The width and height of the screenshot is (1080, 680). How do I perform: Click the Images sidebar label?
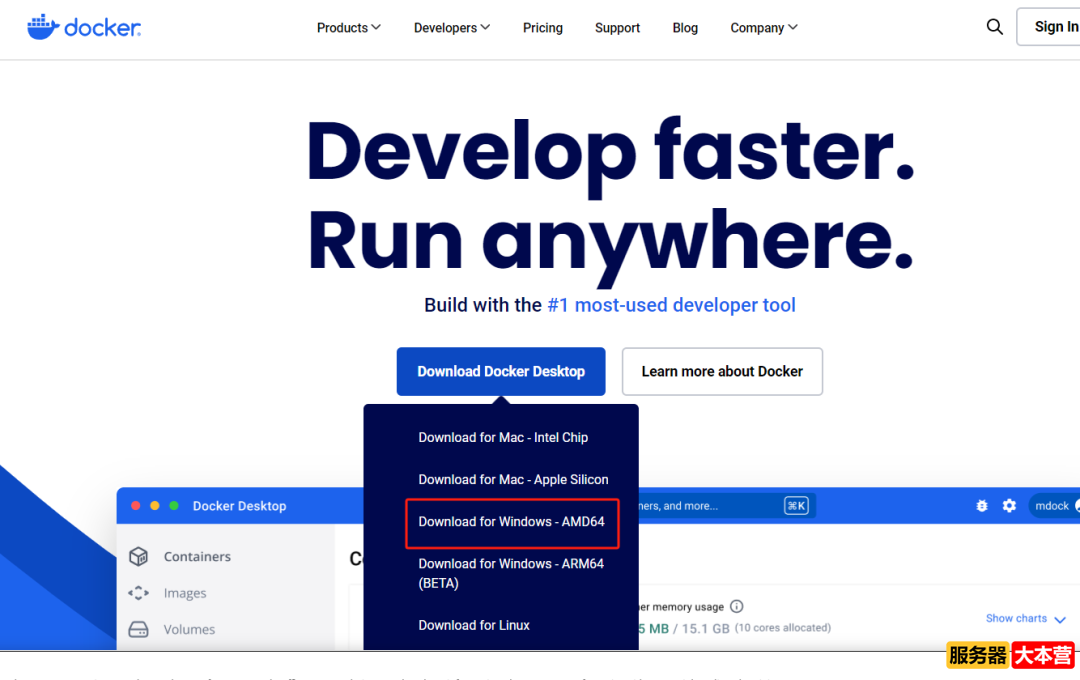point(185,593)
